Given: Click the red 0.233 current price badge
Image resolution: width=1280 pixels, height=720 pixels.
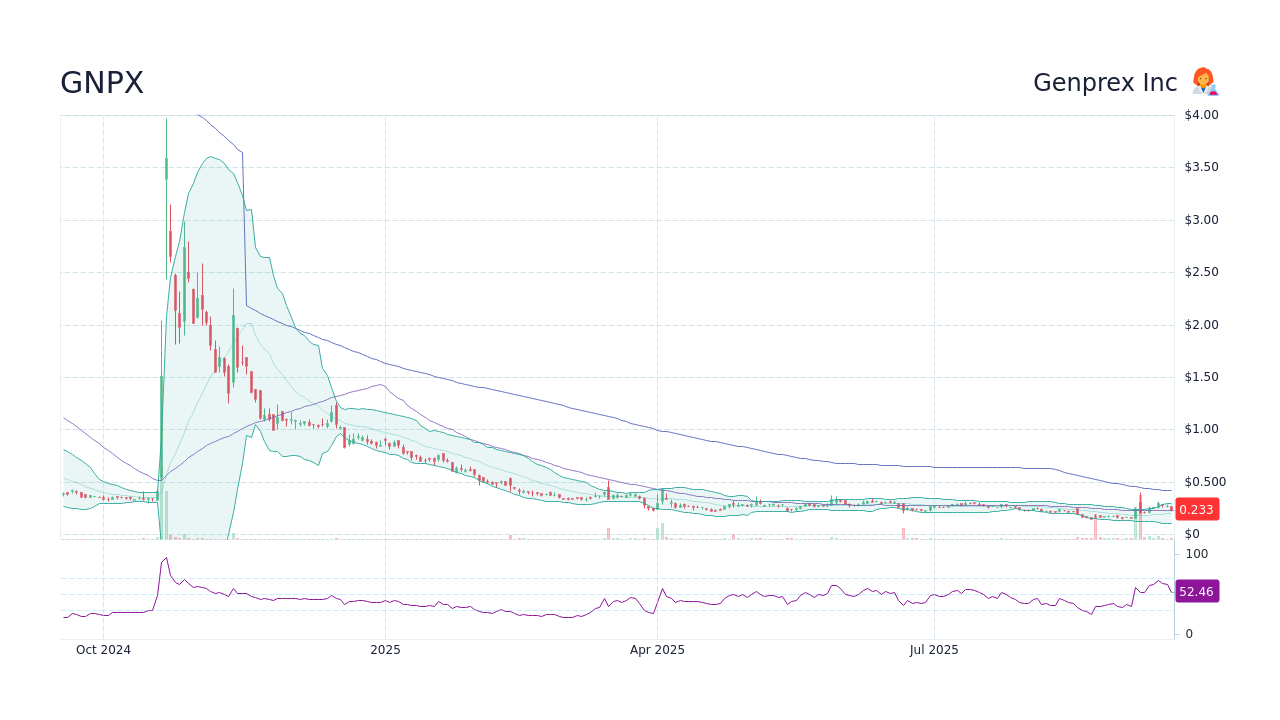Looking at the screenshot, I should pos(1196,509).
